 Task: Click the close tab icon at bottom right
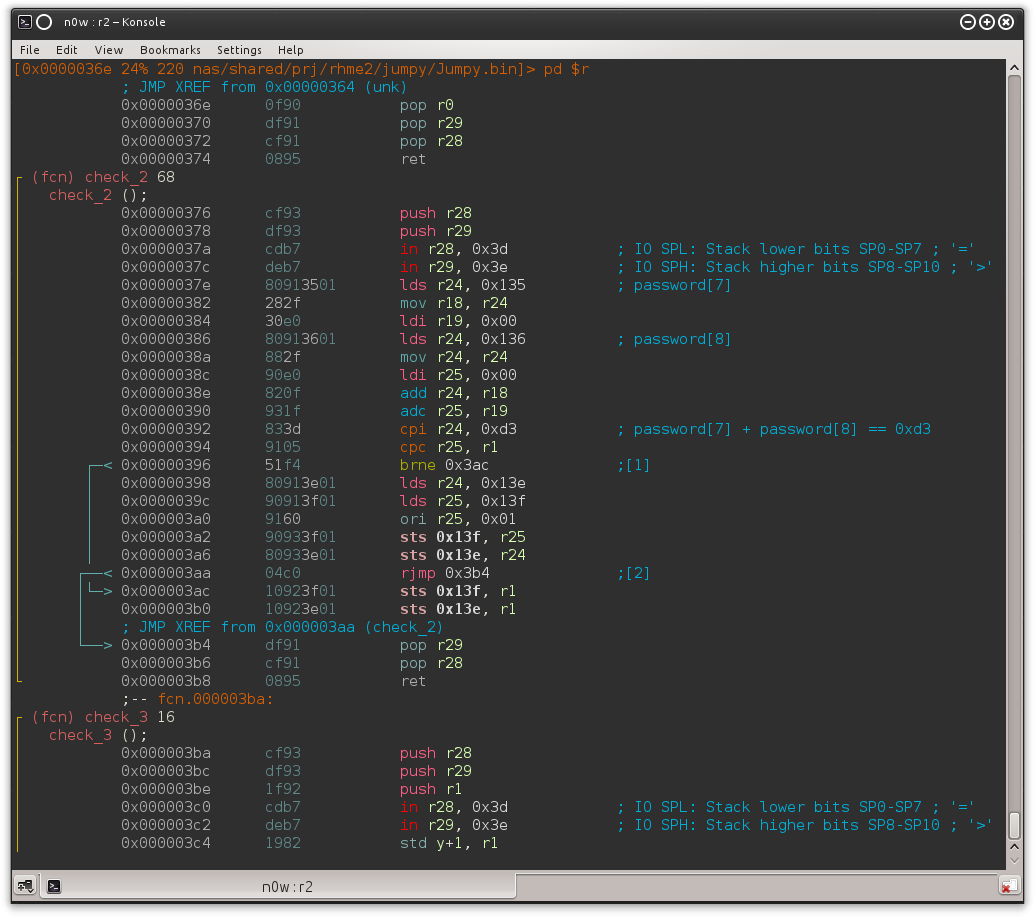tap(1009, 885)
